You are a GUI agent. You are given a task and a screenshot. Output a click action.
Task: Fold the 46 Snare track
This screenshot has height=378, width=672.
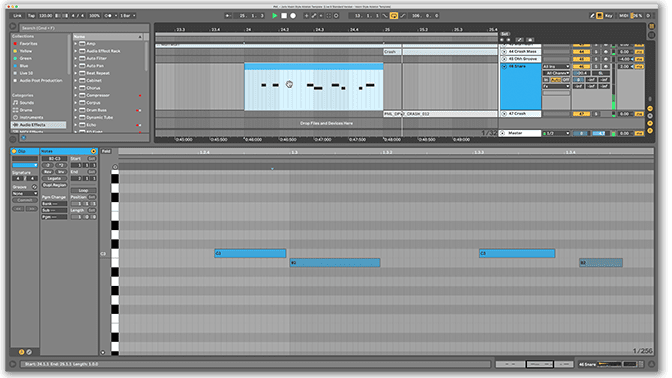coord(504,66)
